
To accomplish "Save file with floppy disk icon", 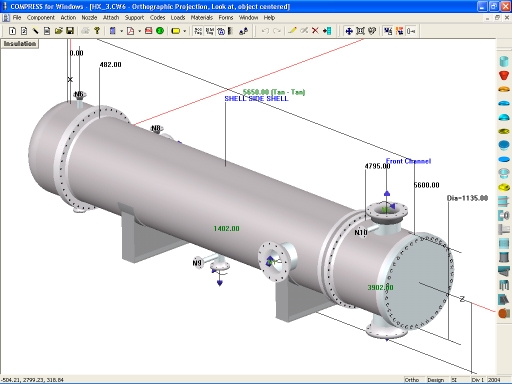I will pos(70,31).
